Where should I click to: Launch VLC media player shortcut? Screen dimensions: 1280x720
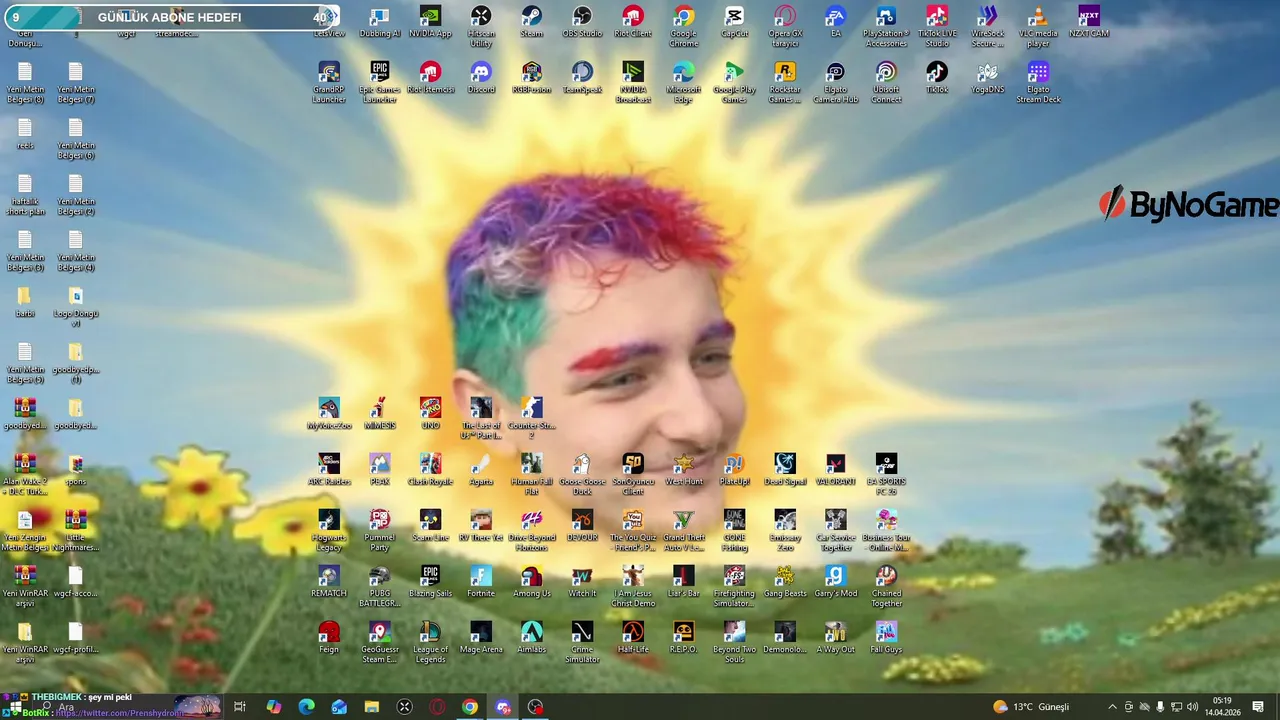(1038, 27)
